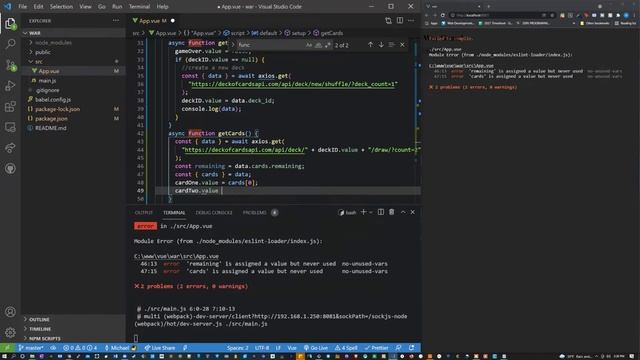Click the open changes icon in editor toolbar
The width and height of the screenshot is (640, 360).
point(388,20)
